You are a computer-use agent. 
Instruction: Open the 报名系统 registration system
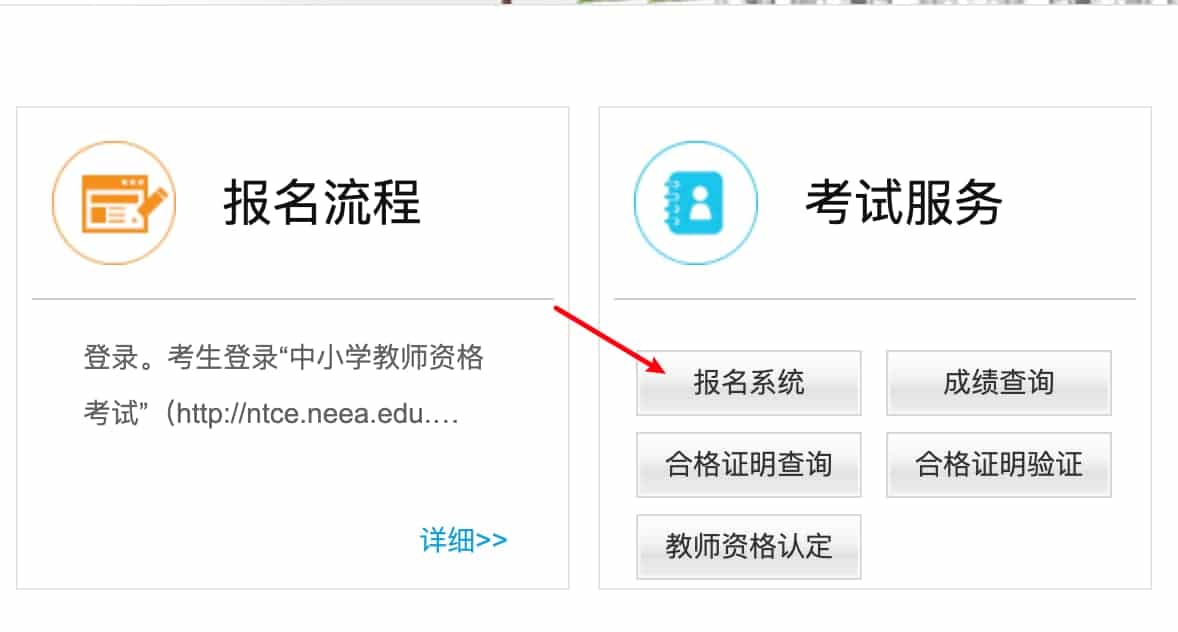[748, 383]
